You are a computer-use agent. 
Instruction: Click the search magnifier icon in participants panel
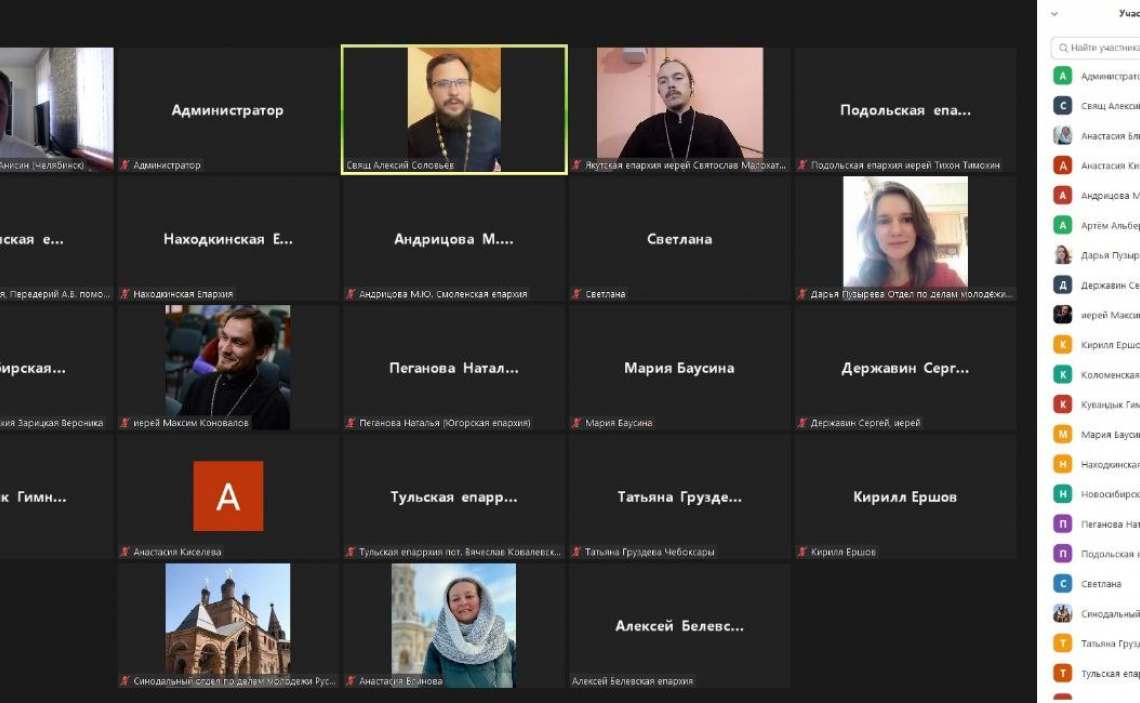point(1061,48)
